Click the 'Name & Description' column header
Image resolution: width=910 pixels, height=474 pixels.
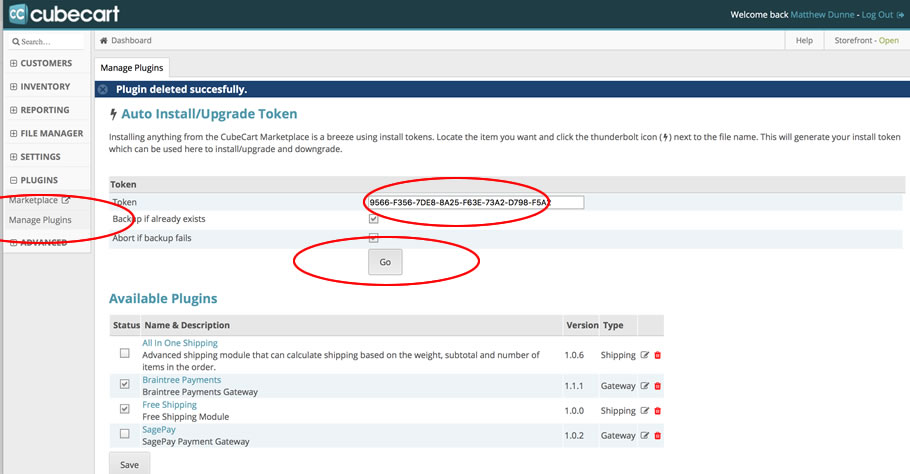click(x=187, y=325)
